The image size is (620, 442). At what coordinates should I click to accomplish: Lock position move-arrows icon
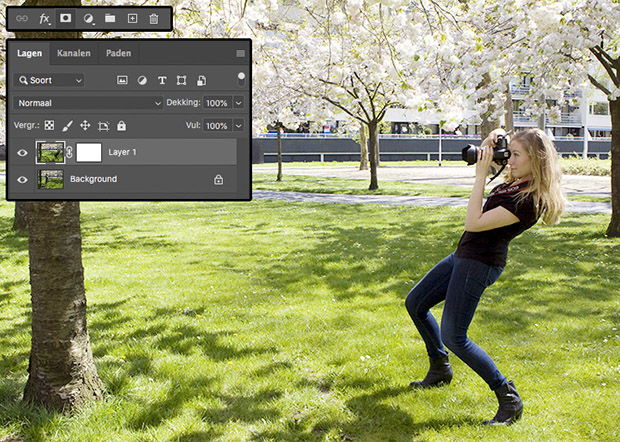pos(85,126)
